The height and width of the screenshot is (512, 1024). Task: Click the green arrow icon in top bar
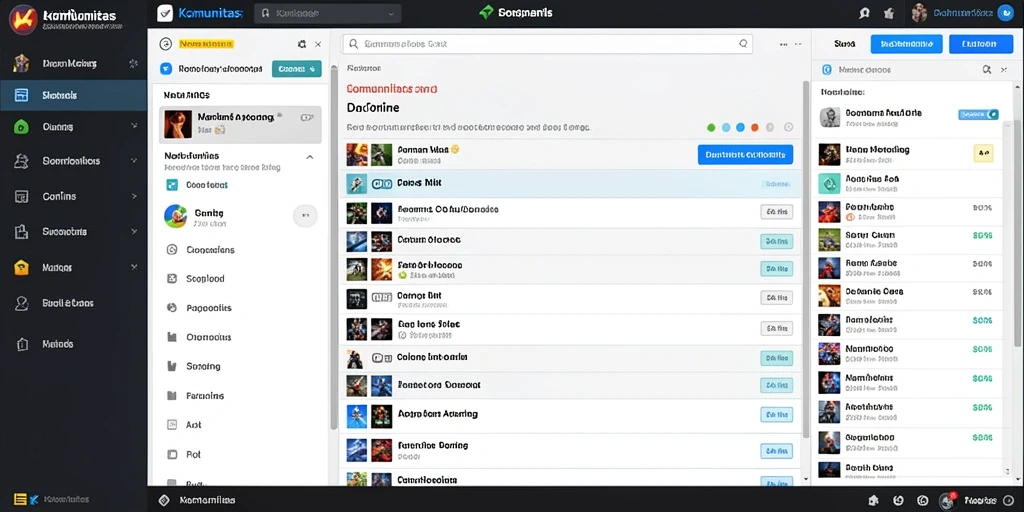[486, 12]
